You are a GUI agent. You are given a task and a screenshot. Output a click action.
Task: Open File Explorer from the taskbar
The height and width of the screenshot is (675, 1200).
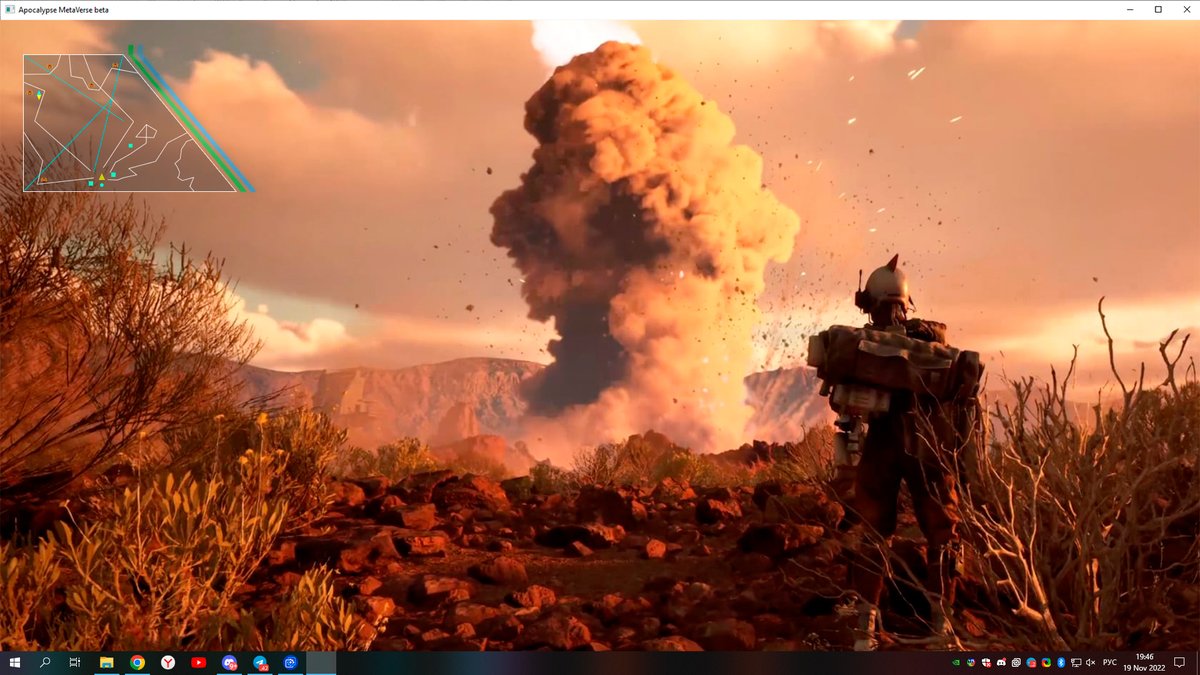tap(106, 662)
